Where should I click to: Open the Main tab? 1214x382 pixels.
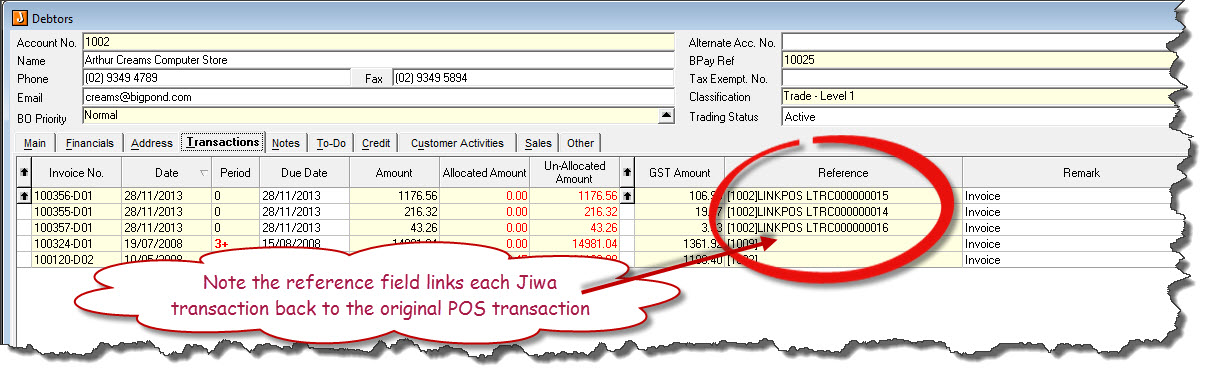[35, 143]
